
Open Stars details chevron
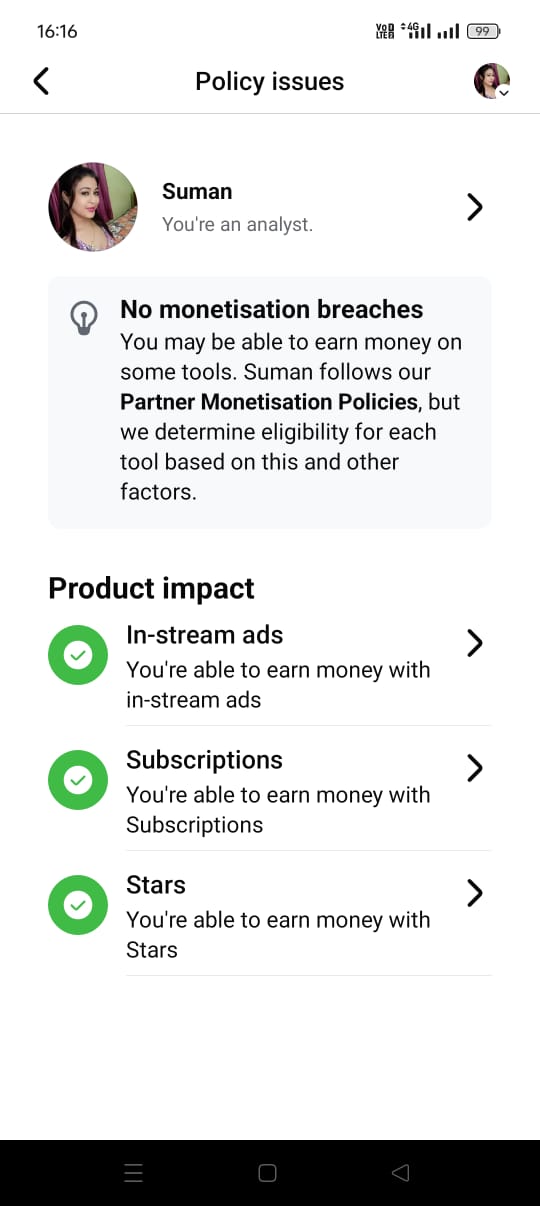(x=475, y=893)
